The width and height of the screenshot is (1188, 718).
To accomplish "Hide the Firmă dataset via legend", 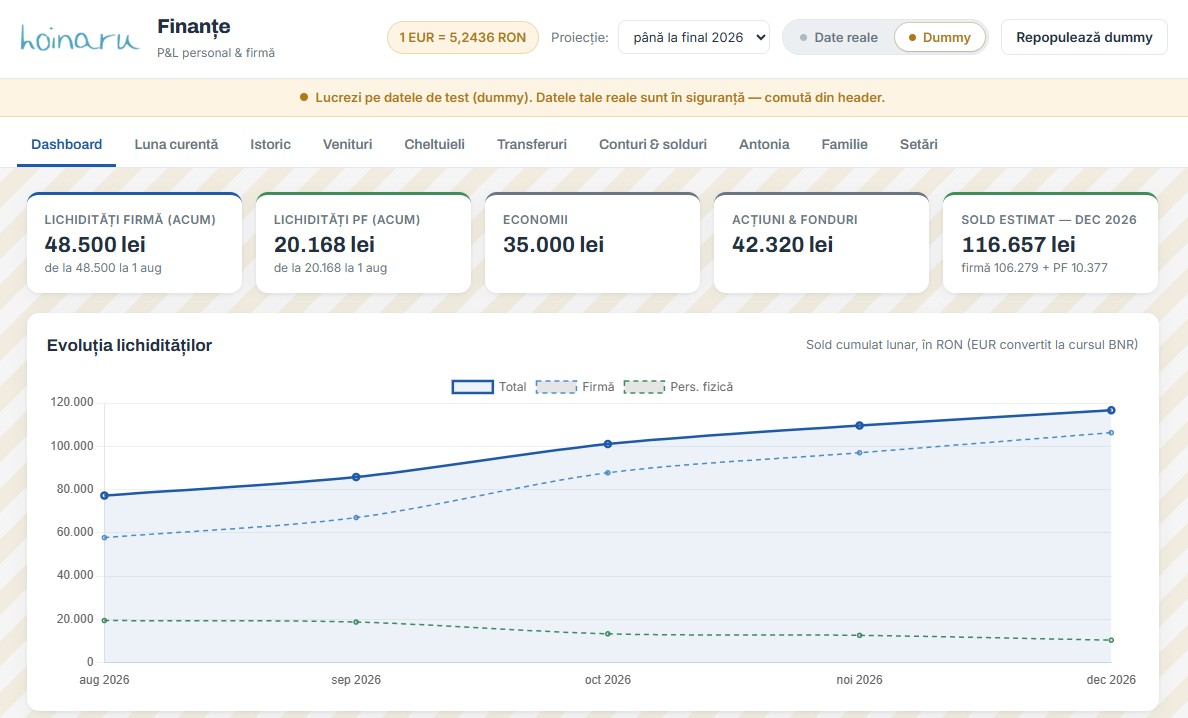I will tap(575, 387).
